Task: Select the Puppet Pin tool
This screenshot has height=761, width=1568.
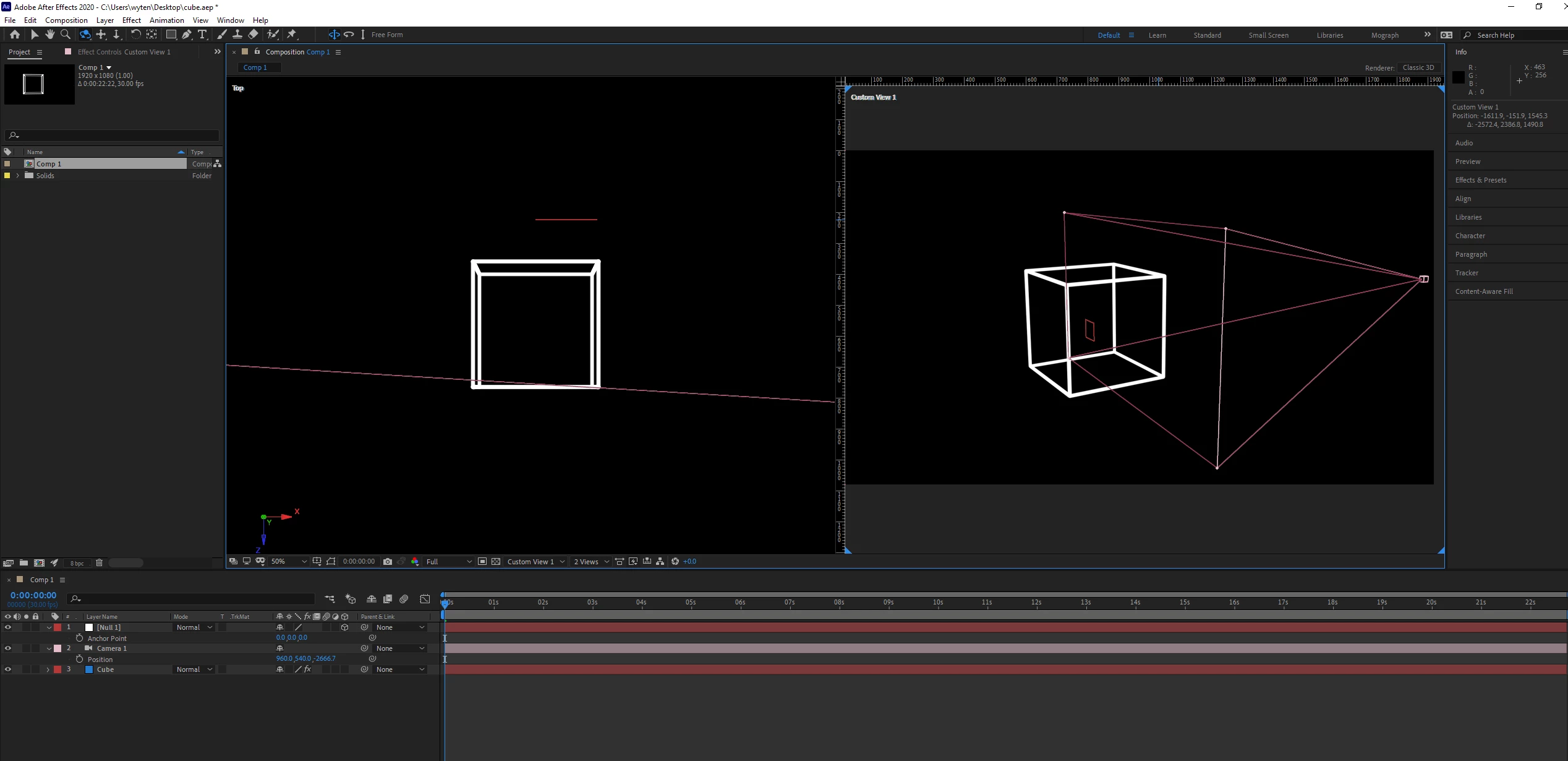Action: [292, 35]
